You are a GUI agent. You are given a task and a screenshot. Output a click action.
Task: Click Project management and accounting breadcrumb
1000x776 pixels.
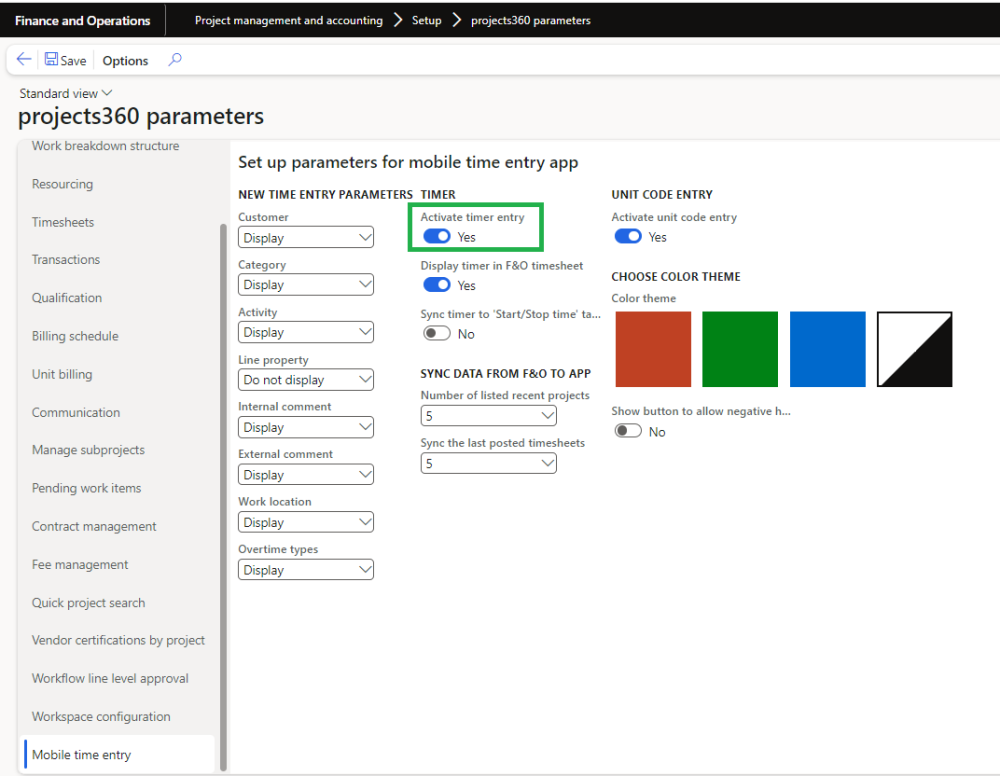coord(288,20)
